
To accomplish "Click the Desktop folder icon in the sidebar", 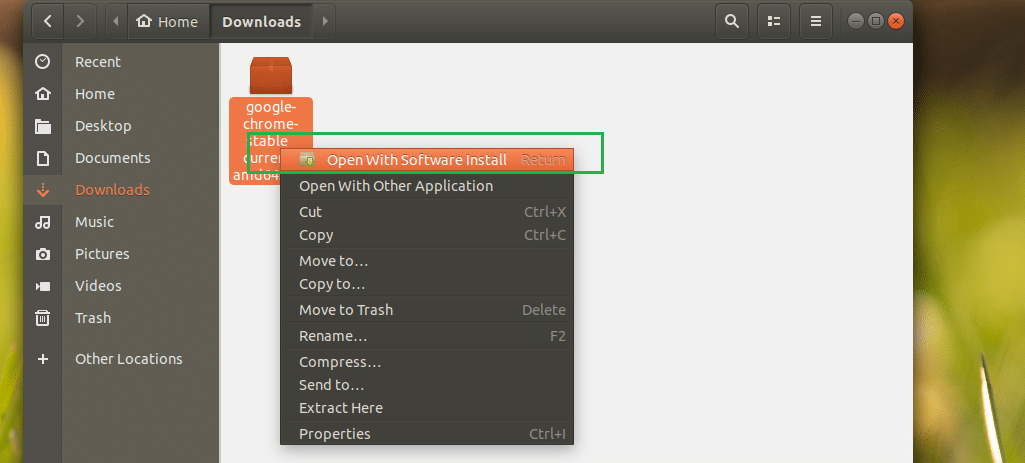I will 42,126.
